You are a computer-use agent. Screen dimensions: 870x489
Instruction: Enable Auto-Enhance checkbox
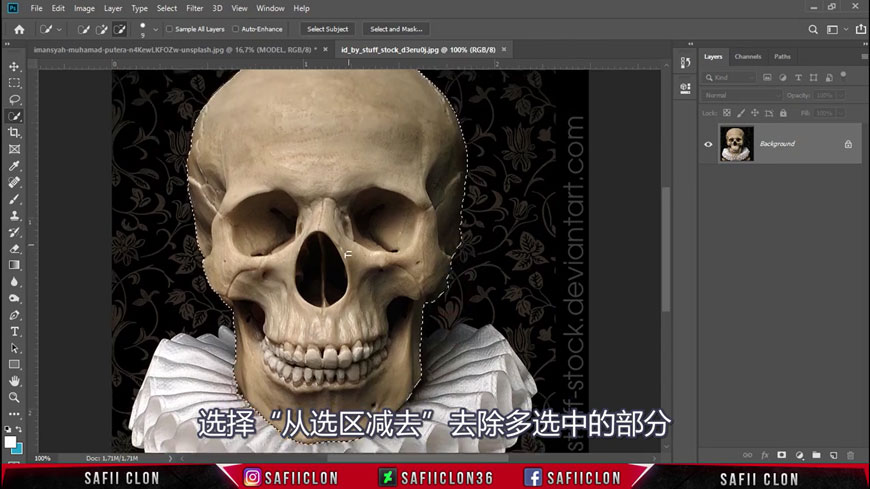(x=236, y=29)
